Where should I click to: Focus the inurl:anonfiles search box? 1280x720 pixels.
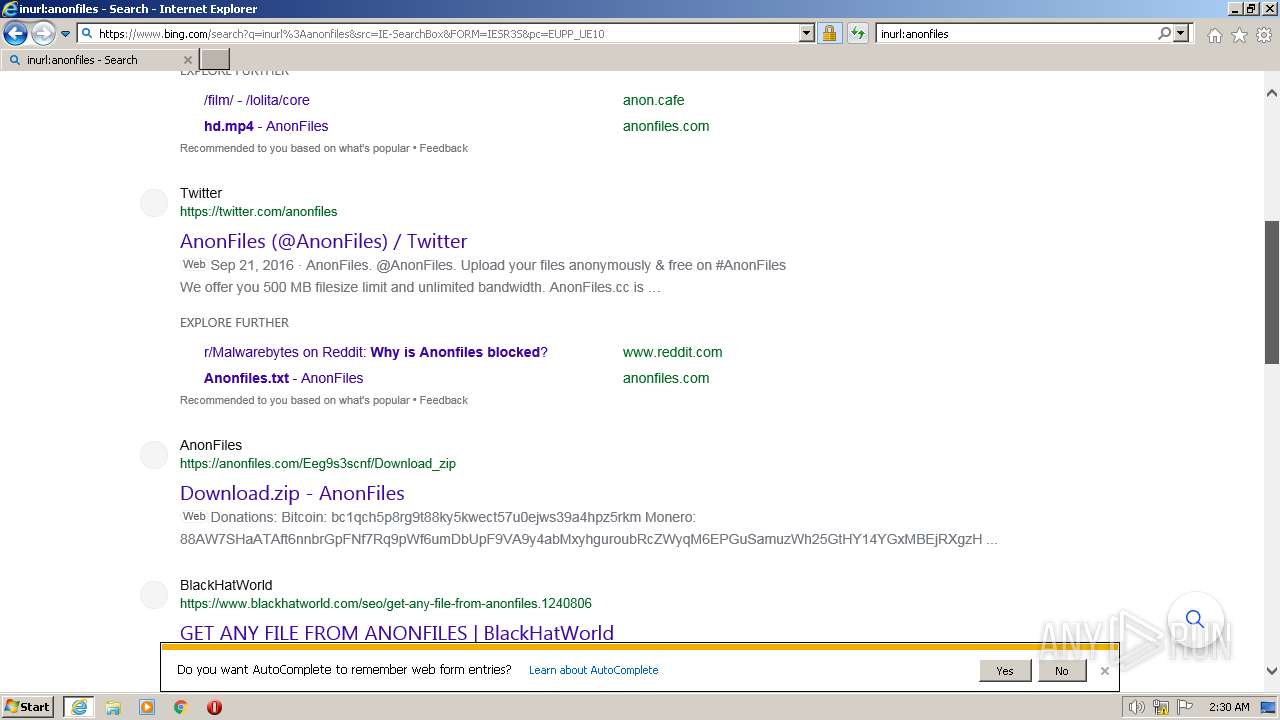pyautogui.click(x=1015, y=33)
